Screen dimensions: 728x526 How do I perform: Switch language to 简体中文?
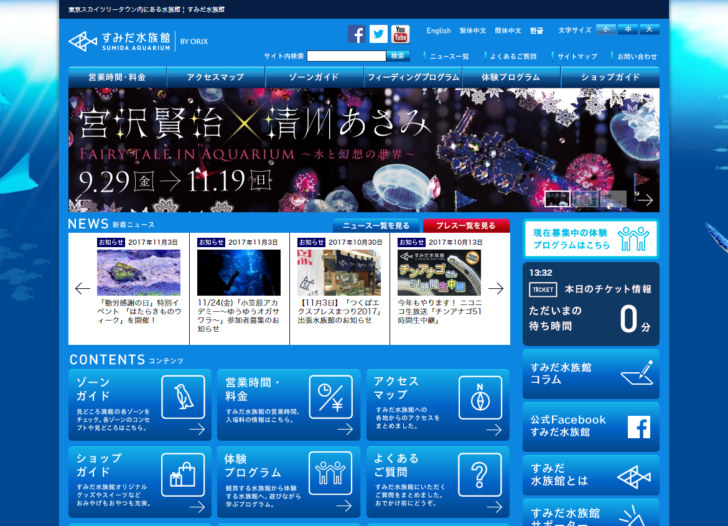pos(507,31)
